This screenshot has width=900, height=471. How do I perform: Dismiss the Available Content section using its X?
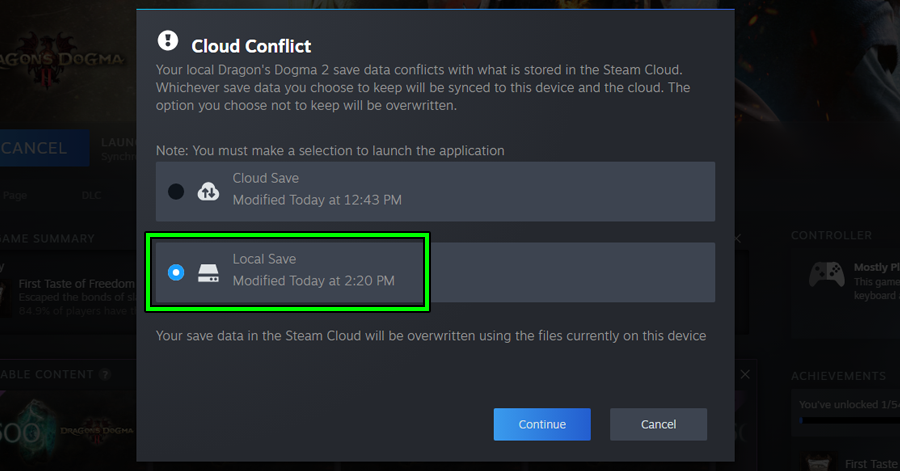pos(744,374)
